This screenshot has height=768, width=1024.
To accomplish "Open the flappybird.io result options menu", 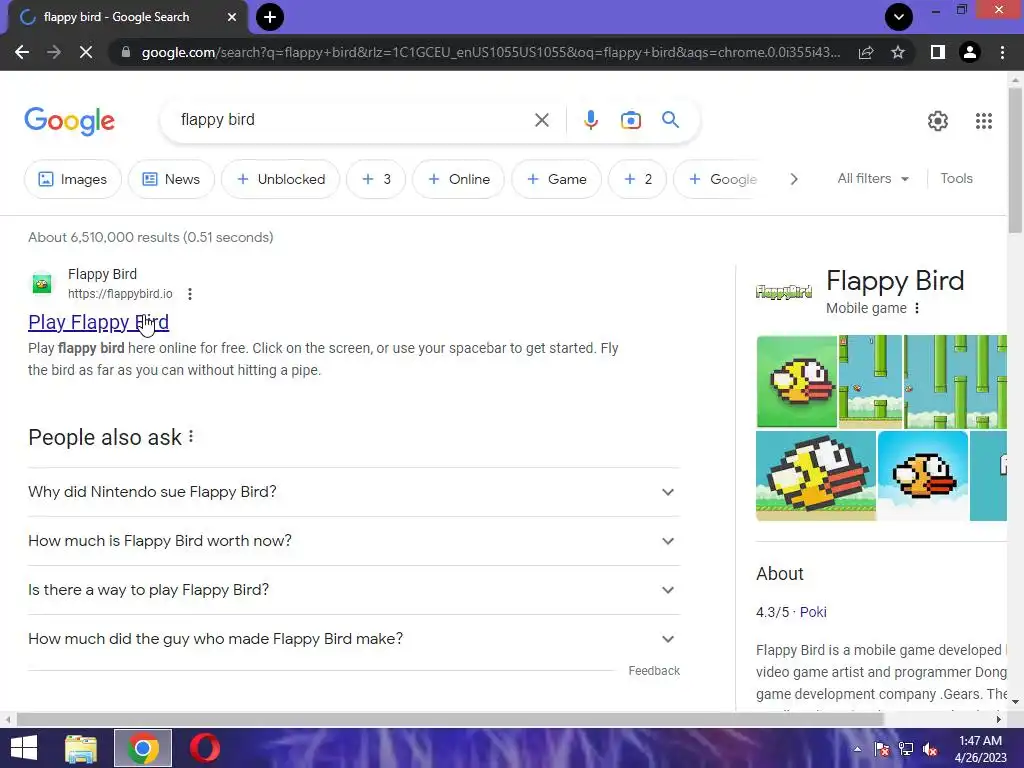I will click(x=189, y=294).
